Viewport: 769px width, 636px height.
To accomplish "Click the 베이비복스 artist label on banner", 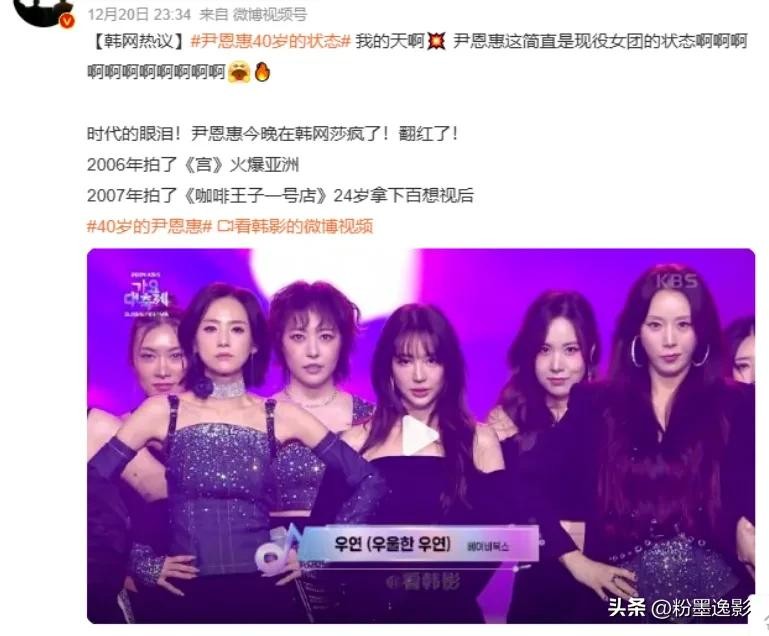I will point(488,546).
